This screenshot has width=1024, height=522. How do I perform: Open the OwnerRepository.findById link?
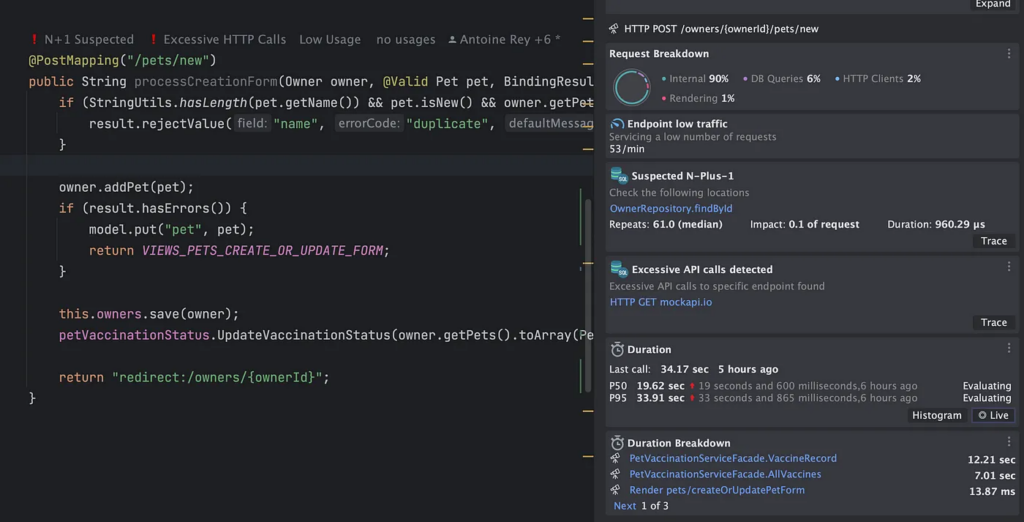point(671,208)
